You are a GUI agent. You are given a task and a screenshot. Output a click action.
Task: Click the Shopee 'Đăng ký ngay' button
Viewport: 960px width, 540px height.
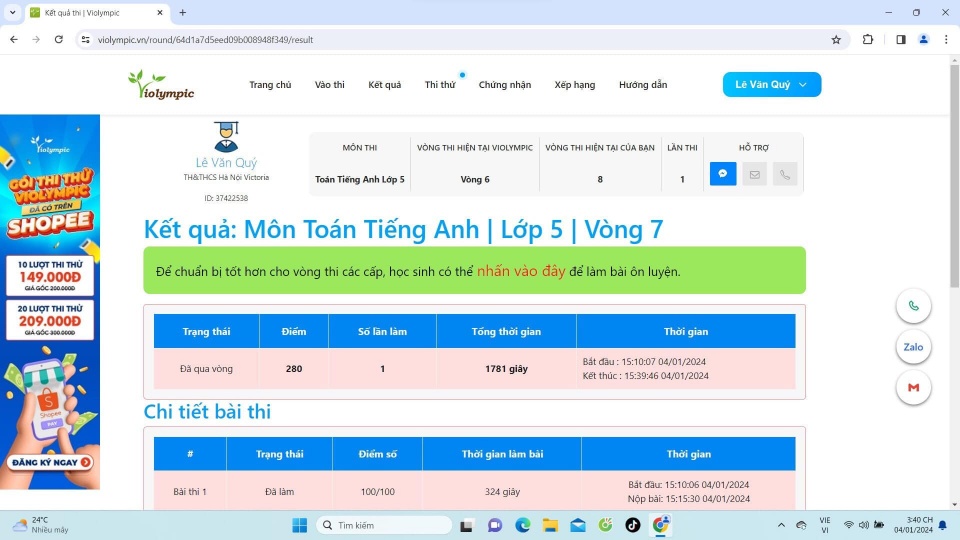(x=50, y=462)
